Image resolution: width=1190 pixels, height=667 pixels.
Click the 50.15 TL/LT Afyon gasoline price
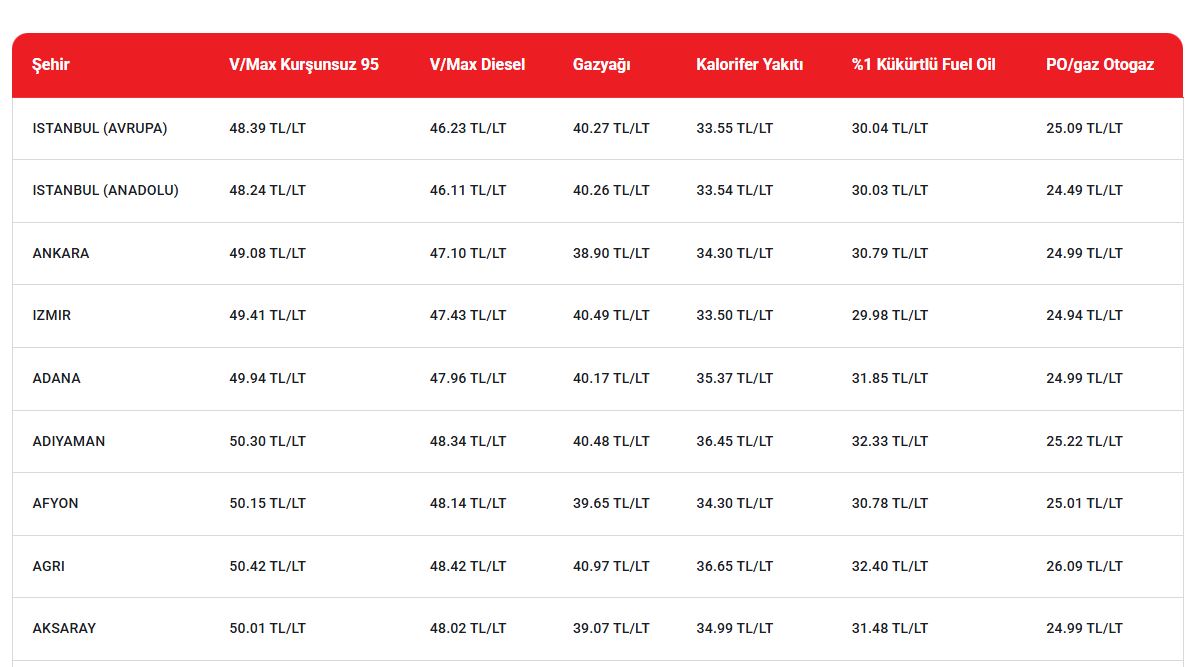point(267,503)
